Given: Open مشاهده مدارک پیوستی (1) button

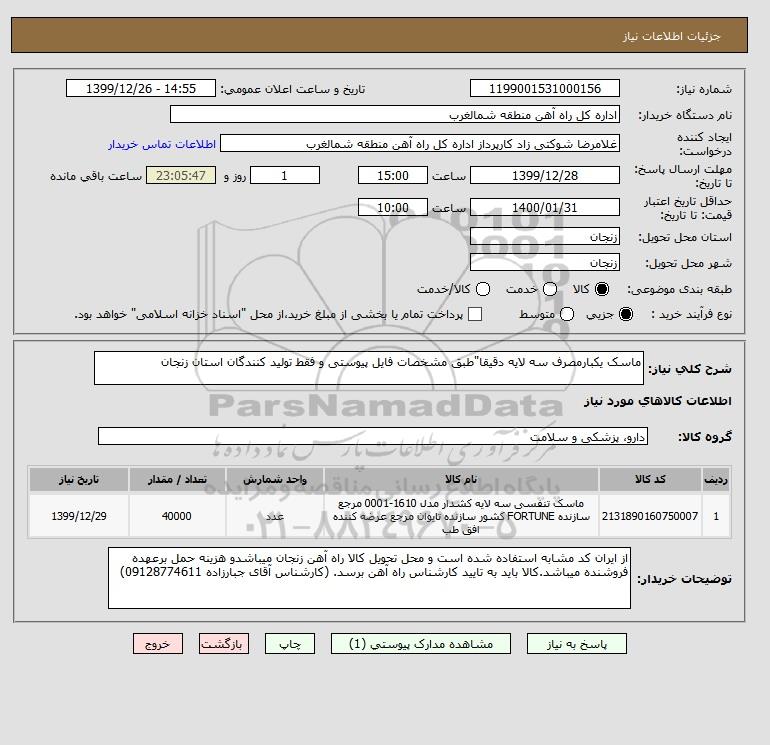Looking at the screenshot, I should pyautogui.click(x=421, y=644).
